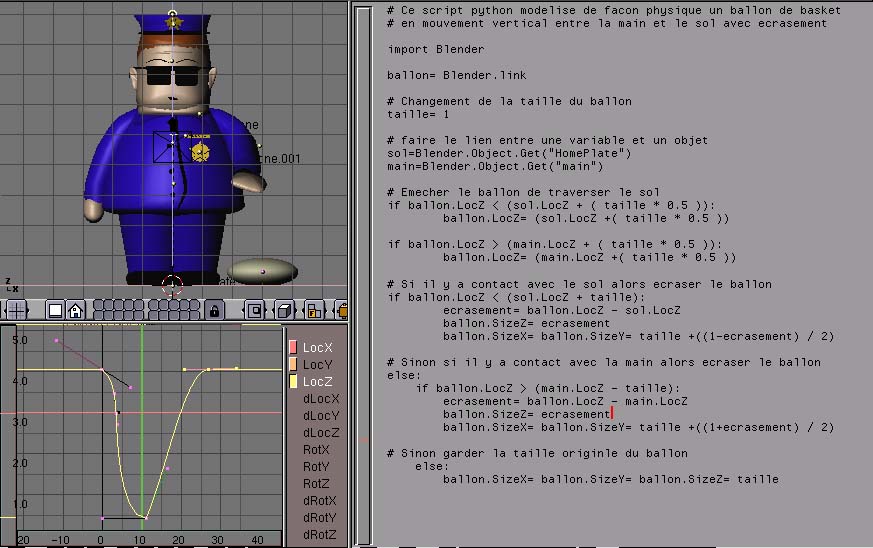
Task: Click the curve's lowest keyframe point
Action: point(143,517)
